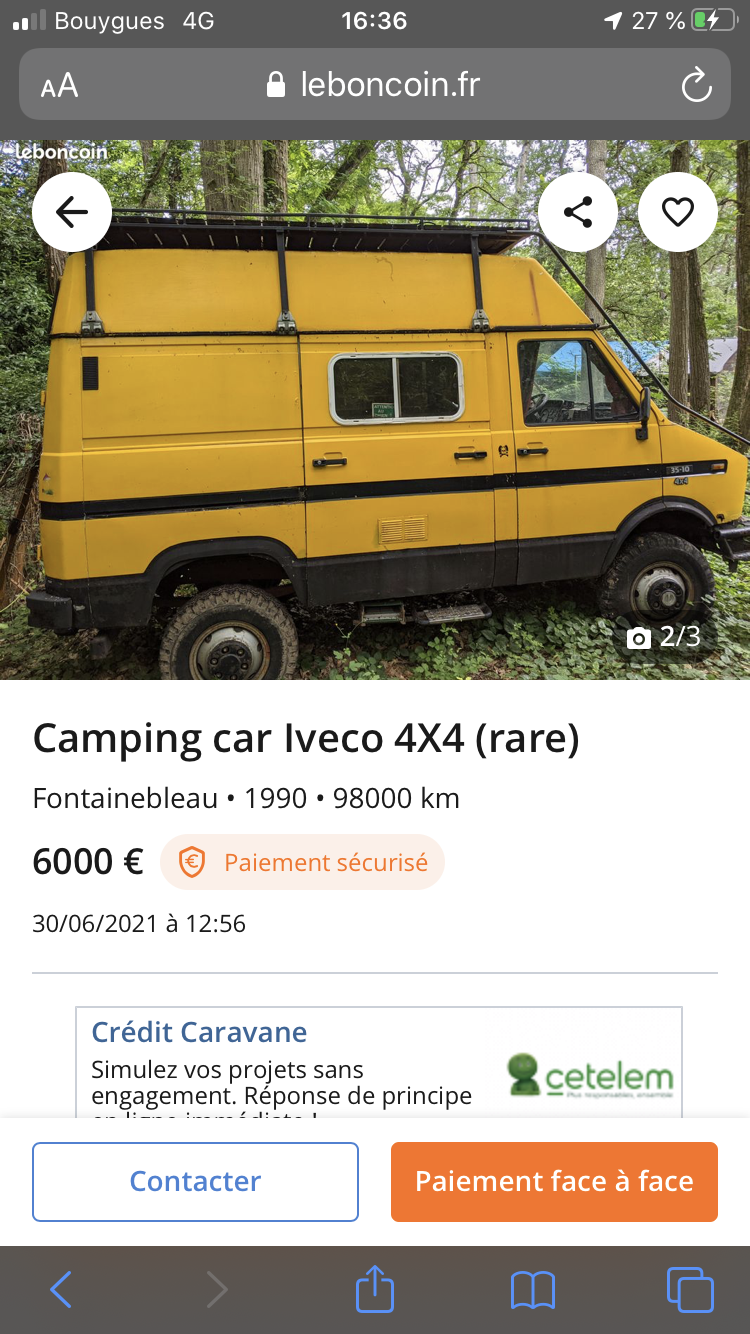This screenshot has height=1334, width=750.
Task: Open the Safari bookmarks book icon
Action: [x=532, y=1290]
